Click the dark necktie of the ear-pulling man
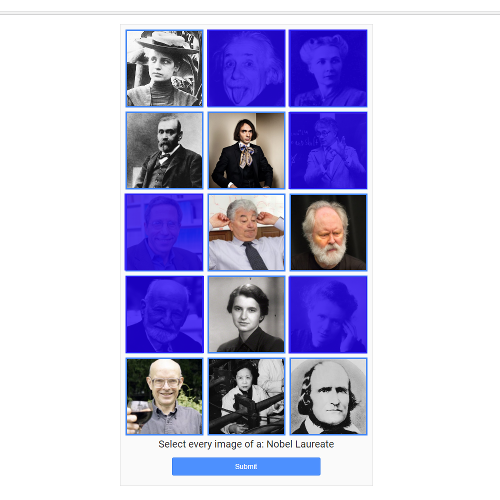Viewport: 500px width, 500px height. point(254,255)
